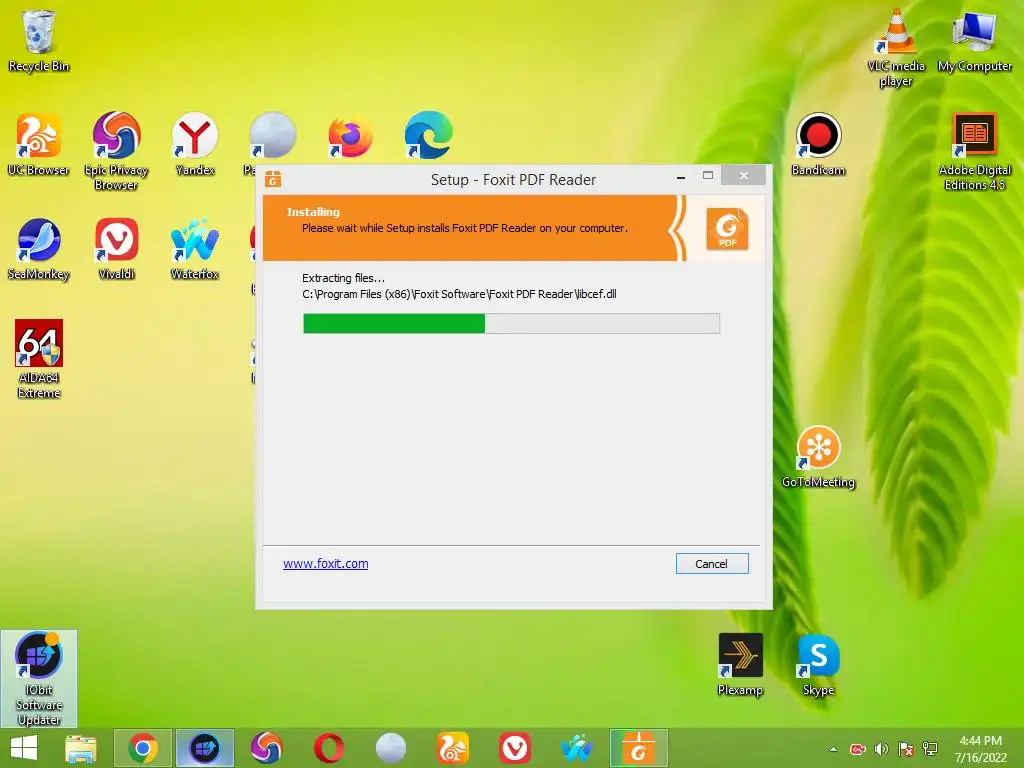This screenshot has width=1024, height=768.
Task: Open the taskbar clock showing 4:44 PM
Action: click(x=980, y=749)
